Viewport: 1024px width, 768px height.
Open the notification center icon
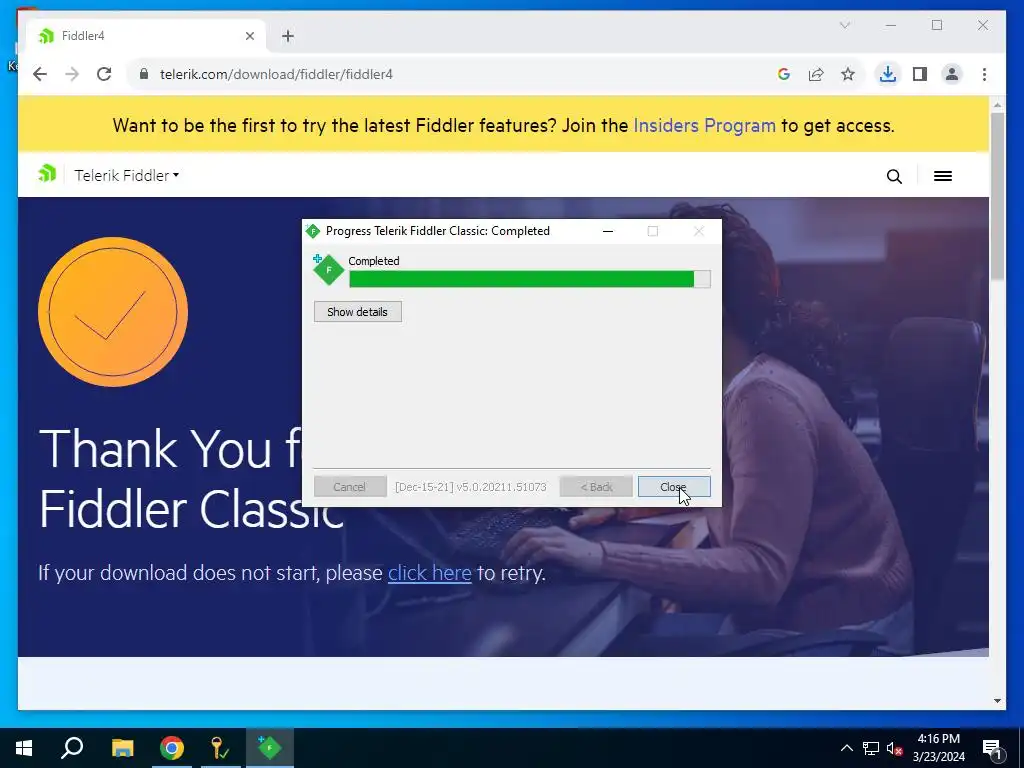pos(992,748)
